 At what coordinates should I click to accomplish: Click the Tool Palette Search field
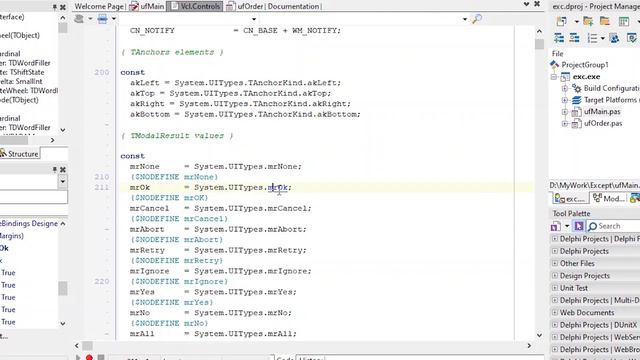click(x=613, y=226)
